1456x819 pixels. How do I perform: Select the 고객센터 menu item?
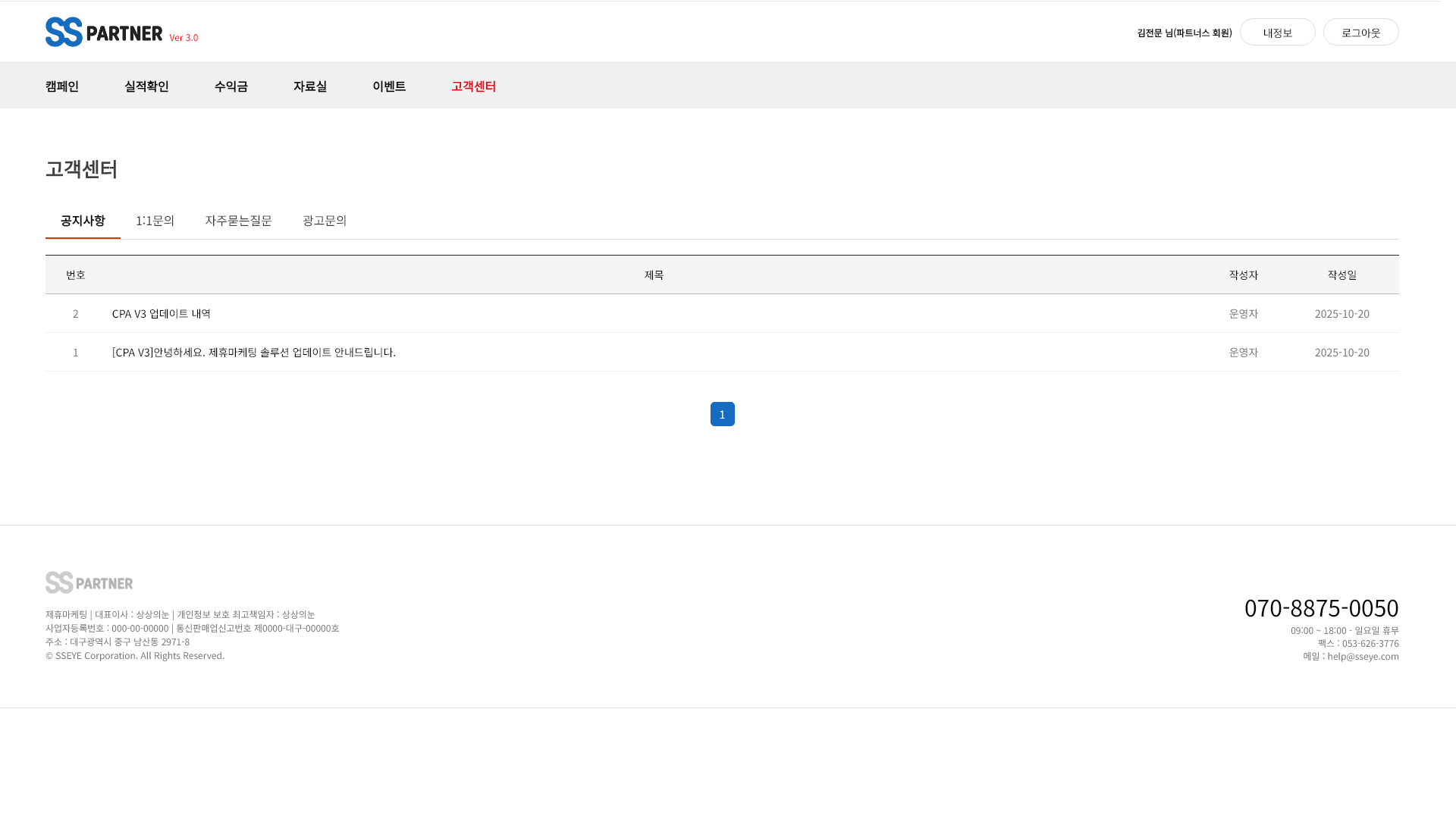[x=473, y=86]
